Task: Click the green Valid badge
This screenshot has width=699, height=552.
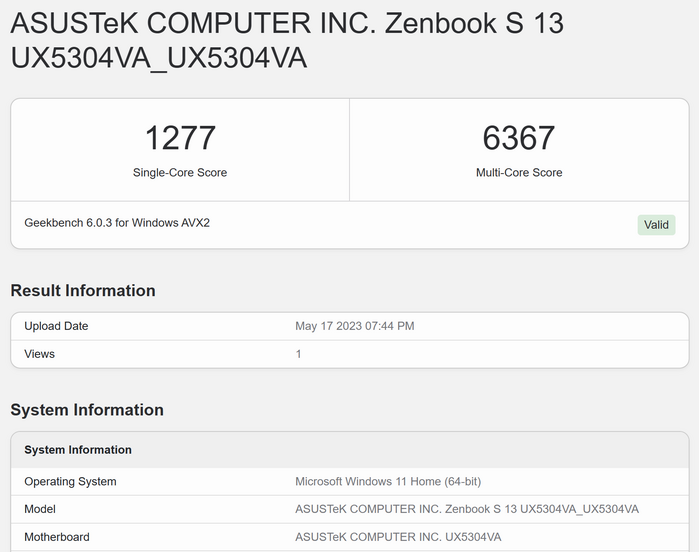Action: point(656,225)
